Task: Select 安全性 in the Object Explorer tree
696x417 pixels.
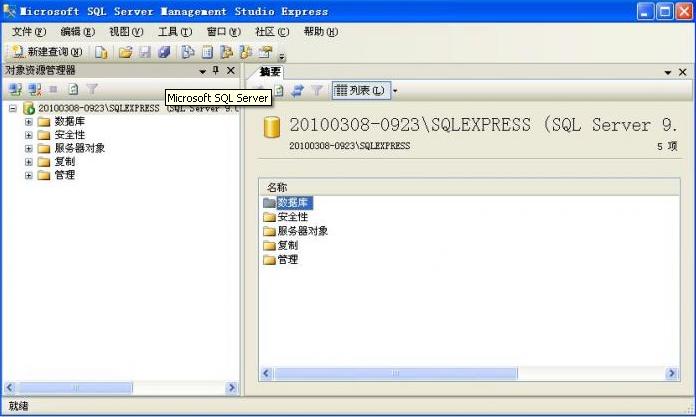Action: [69, 135]
